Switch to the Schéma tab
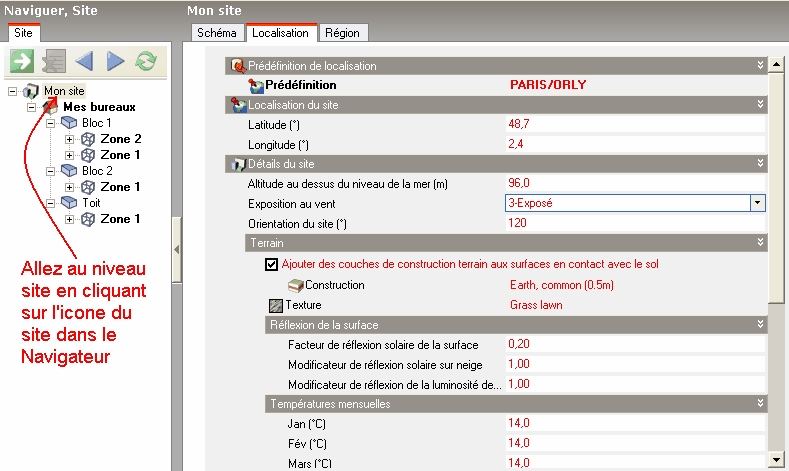The image size is (789, 471). click(217, 33)
